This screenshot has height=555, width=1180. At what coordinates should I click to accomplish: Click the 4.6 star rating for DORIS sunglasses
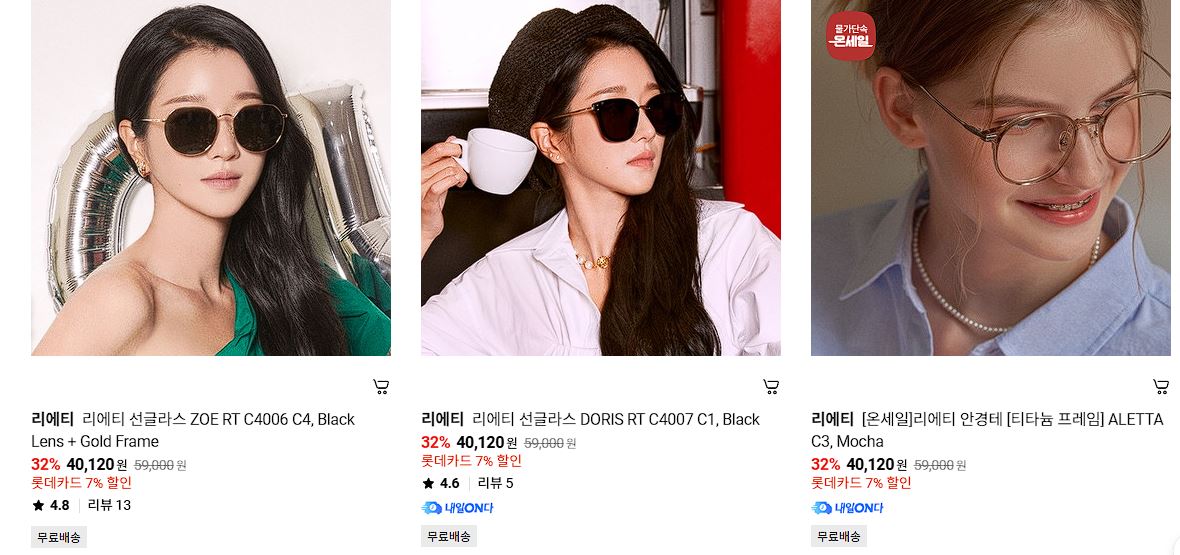point(441,483)
